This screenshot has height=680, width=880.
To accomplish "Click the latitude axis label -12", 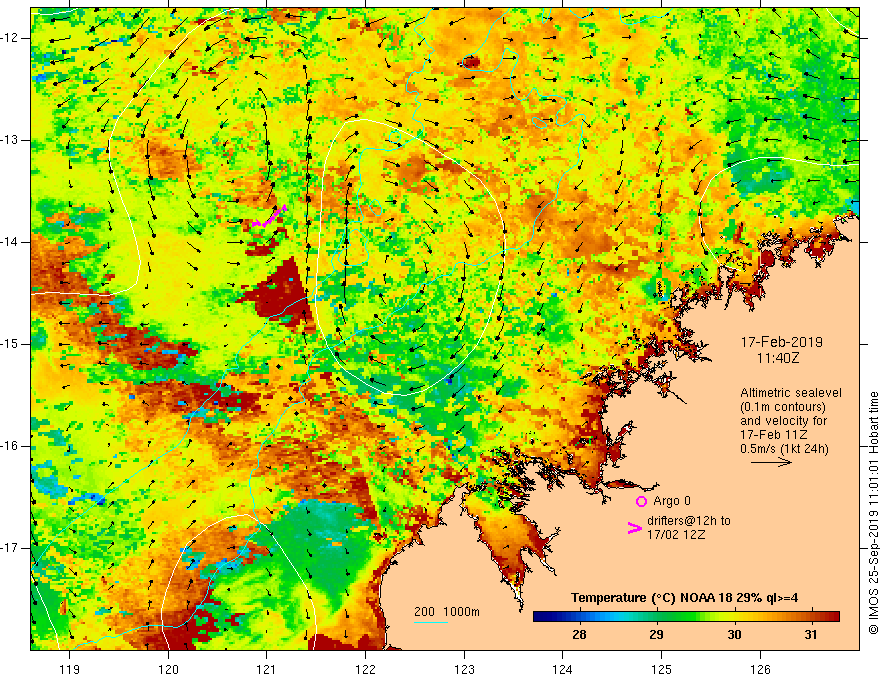I will click(x=10, y=38).
